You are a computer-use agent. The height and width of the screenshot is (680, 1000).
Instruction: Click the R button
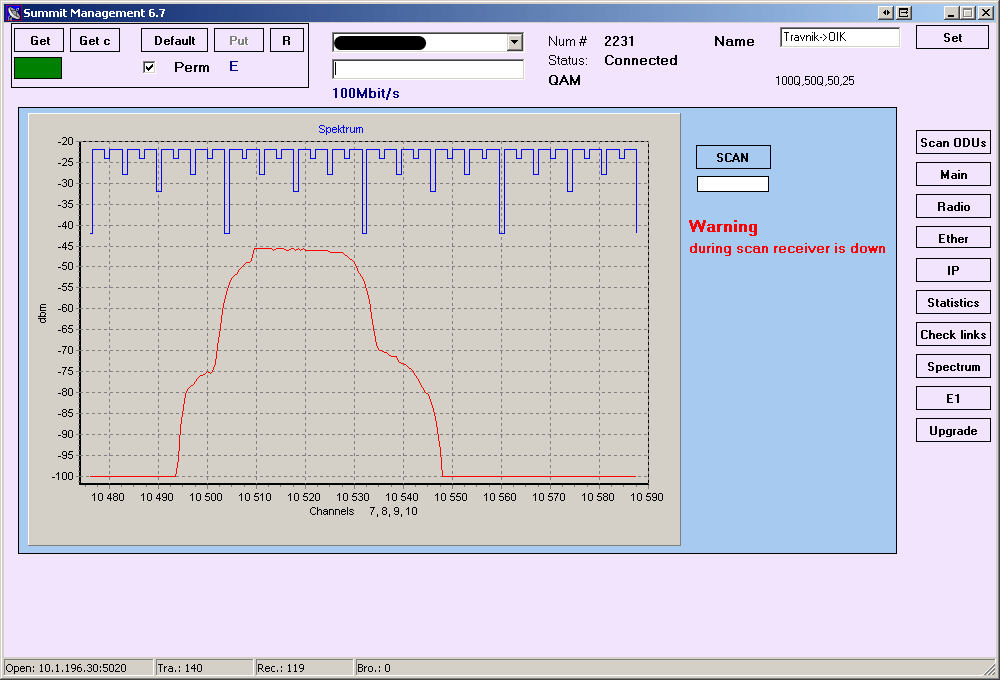click(x=286, y=40)
